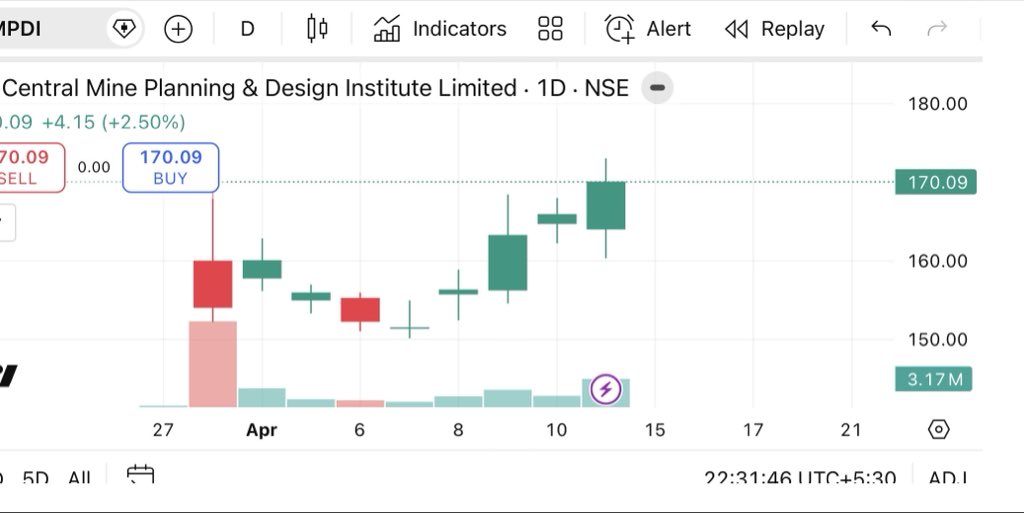Click the 3.17 M volume label
Screen dimensions: 1024x513
(x=934, y=379)
